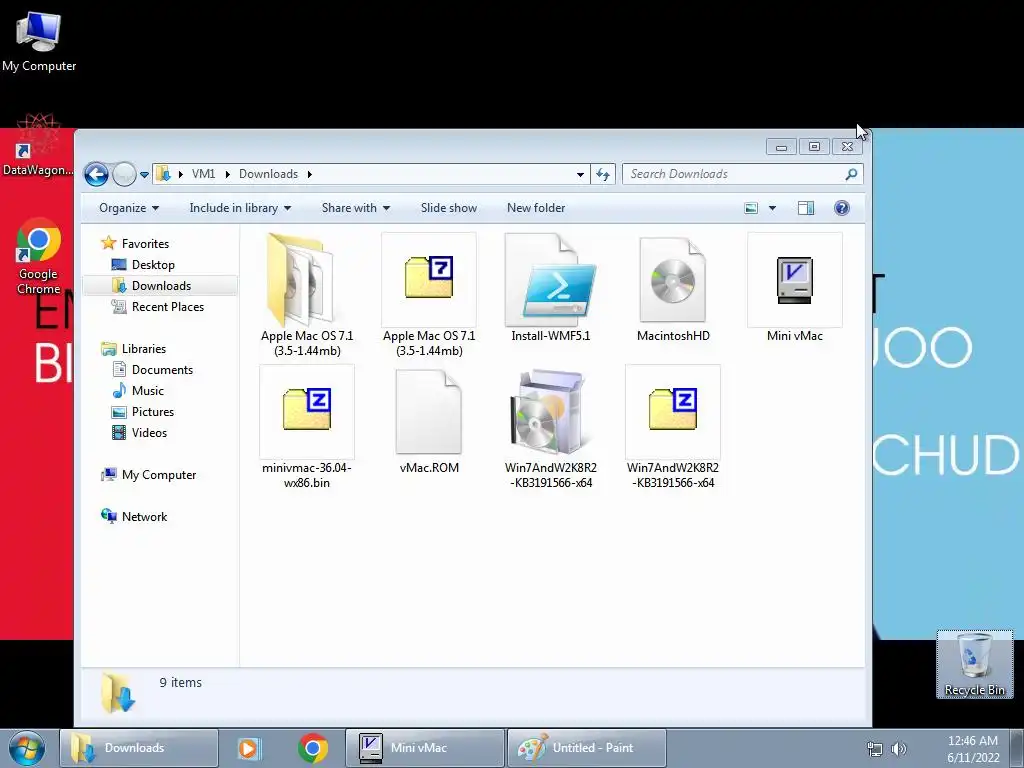This screenshot has height=768, width=1024.
Task: Click the Forward navigation arrow
Action: (x=123, y=174)
